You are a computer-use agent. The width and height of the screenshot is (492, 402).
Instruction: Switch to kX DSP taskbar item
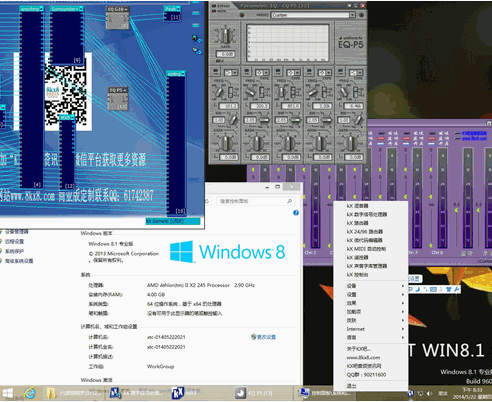(x=137, y=393)
